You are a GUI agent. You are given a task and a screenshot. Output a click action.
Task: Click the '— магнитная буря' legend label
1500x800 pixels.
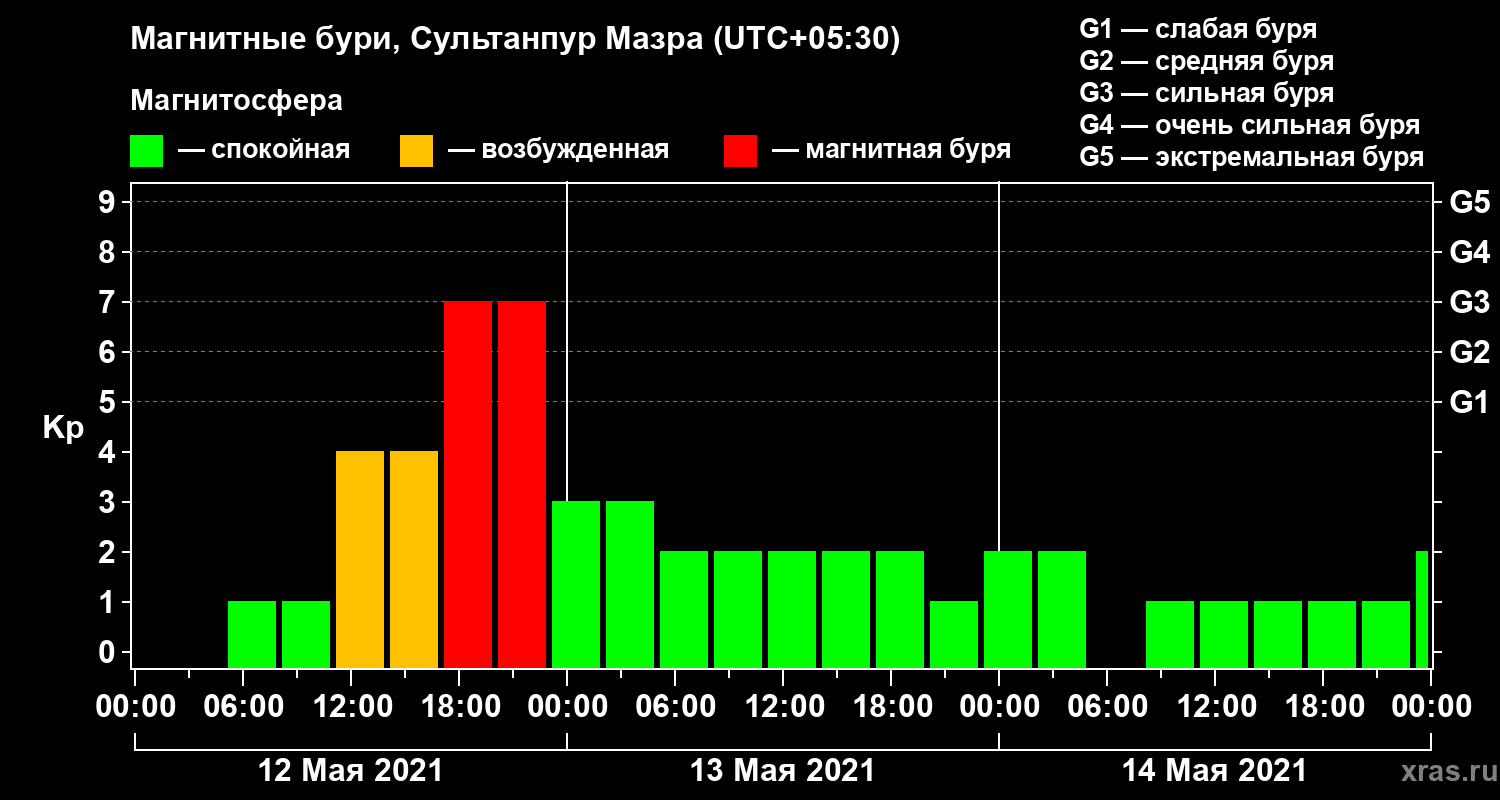click(891, 150)
